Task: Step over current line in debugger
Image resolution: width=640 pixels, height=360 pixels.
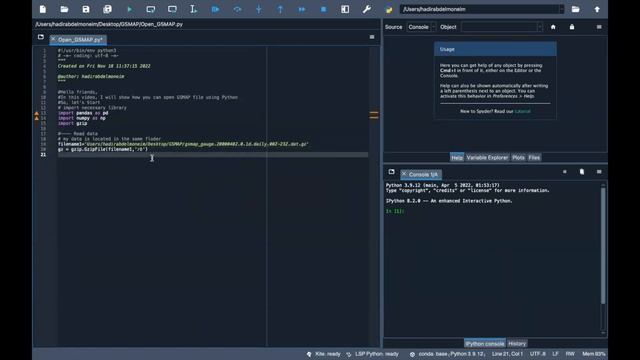Action: [x=237, y=9]
